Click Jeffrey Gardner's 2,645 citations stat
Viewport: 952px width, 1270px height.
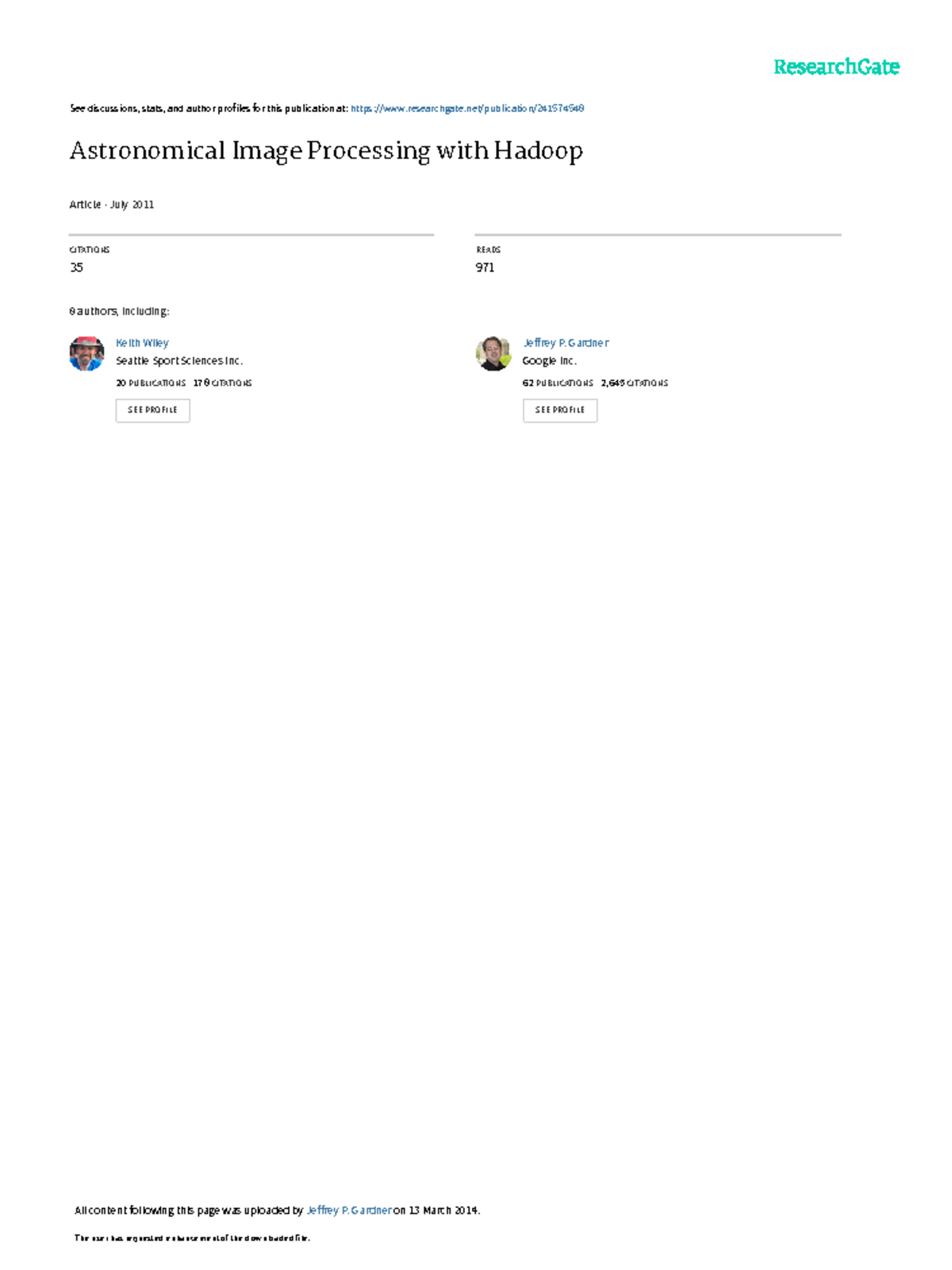click(635, 383)
